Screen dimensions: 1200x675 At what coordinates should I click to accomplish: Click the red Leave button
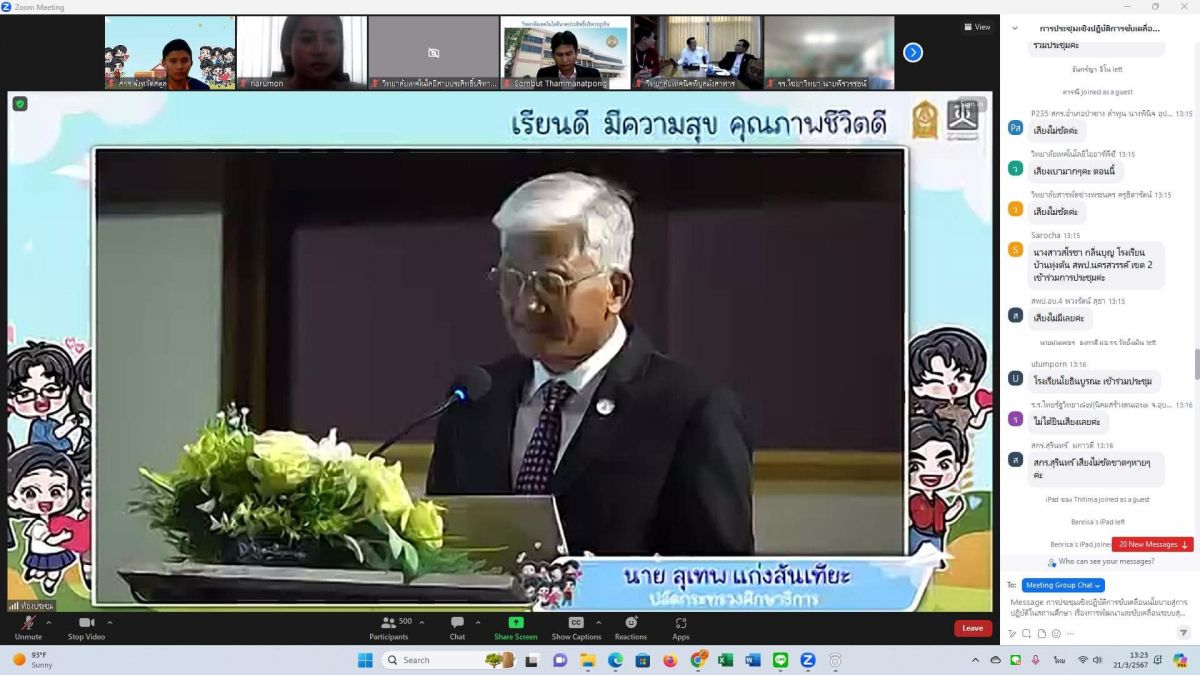click(x=973, y=628)
